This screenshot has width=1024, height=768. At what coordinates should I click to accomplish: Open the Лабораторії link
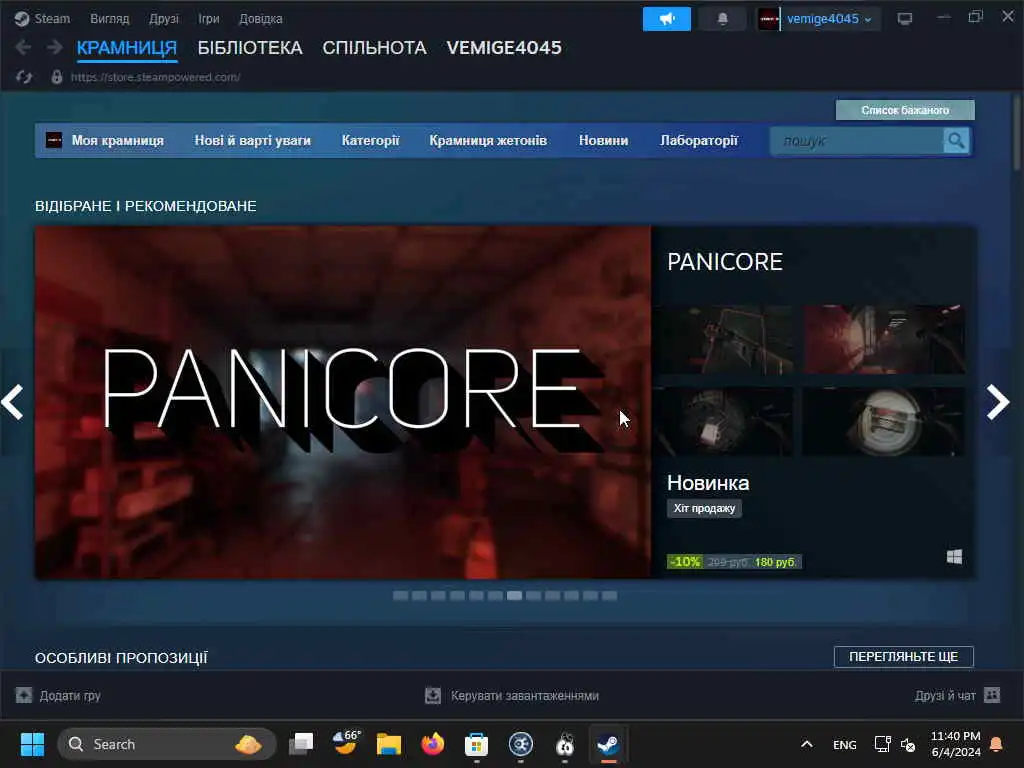click(699, 140)
